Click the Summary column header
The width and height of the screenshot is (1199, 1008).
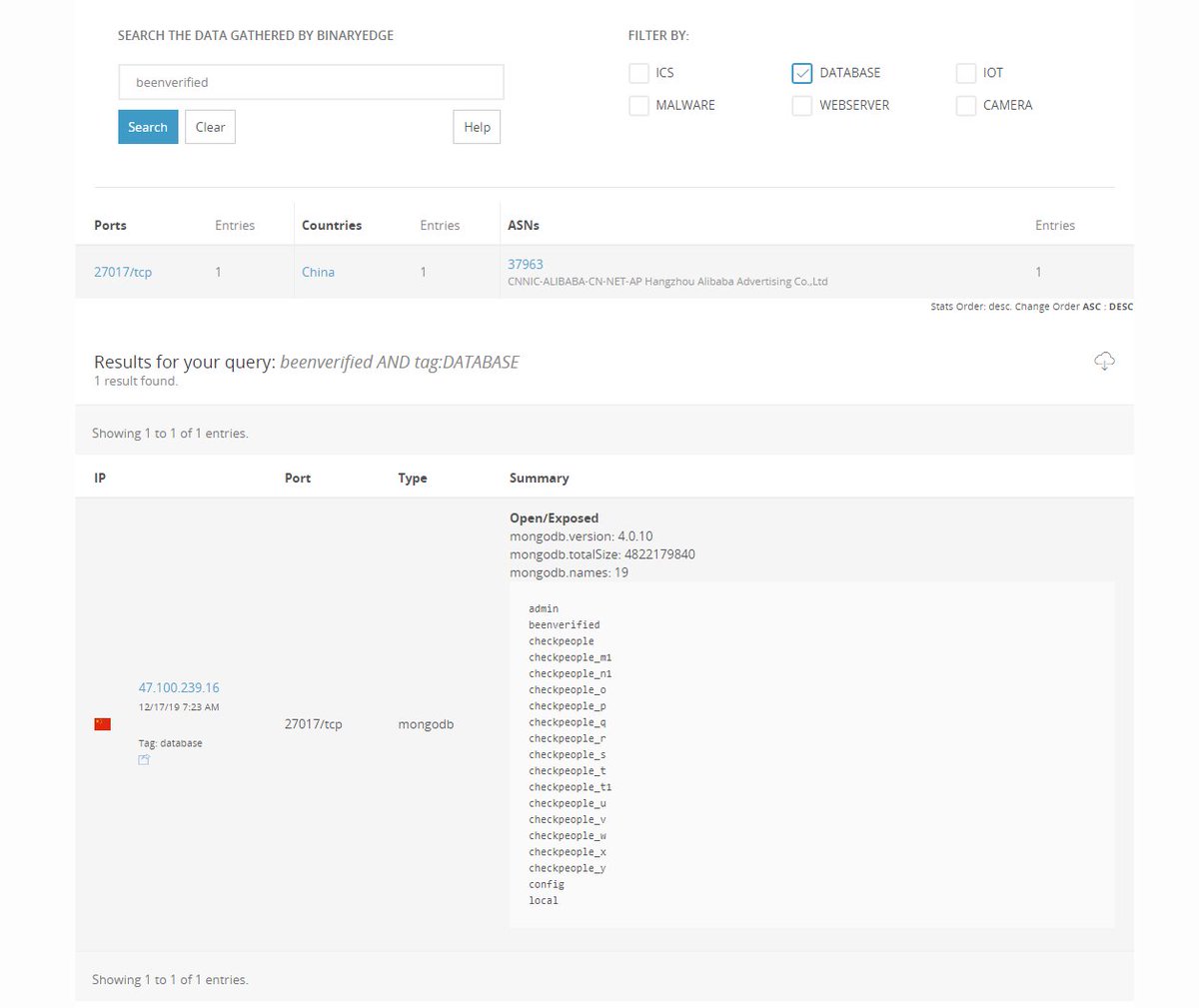(539, 478)
